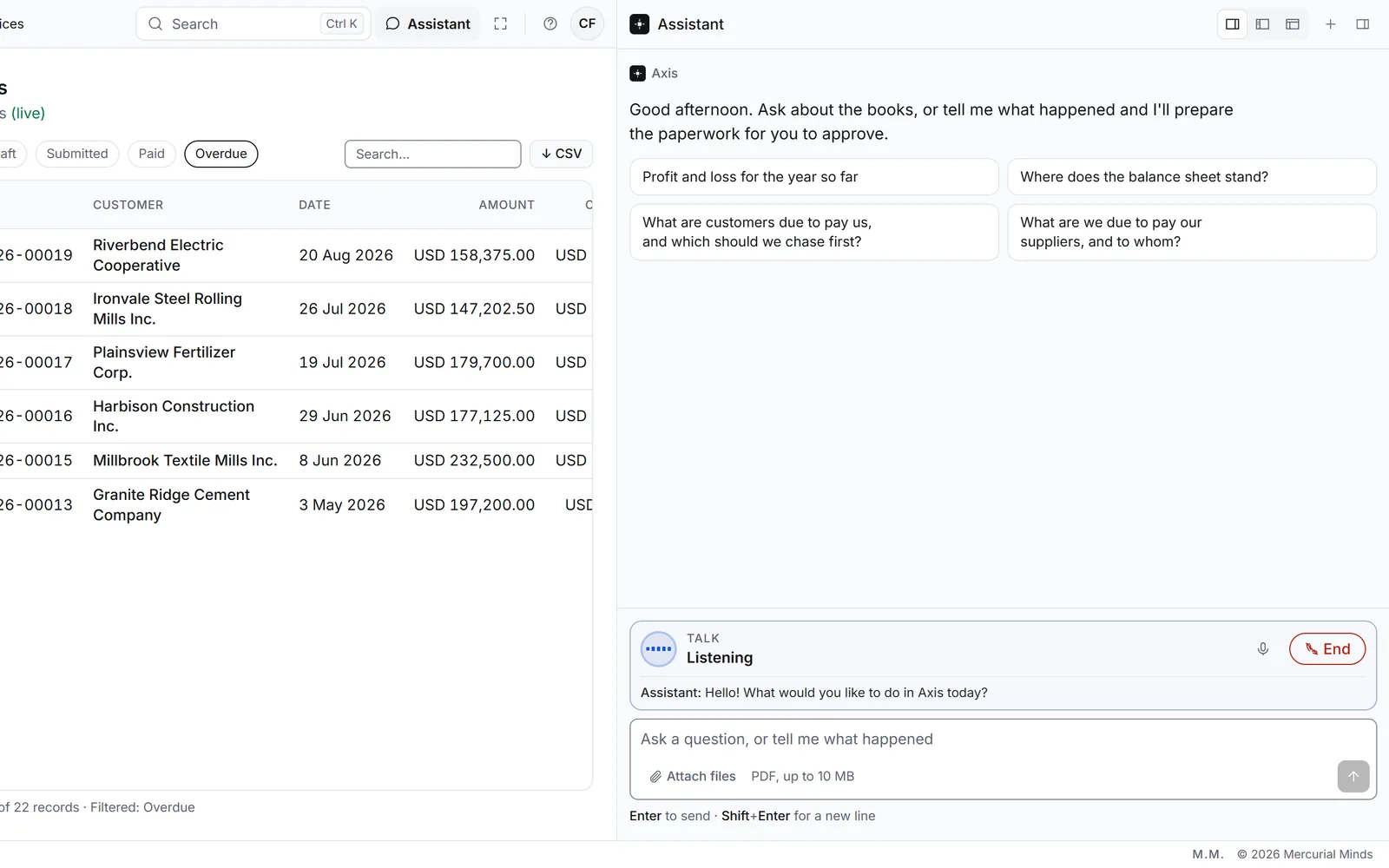Click amount USD 232,500.00
1389x868 pixels.
474,461
